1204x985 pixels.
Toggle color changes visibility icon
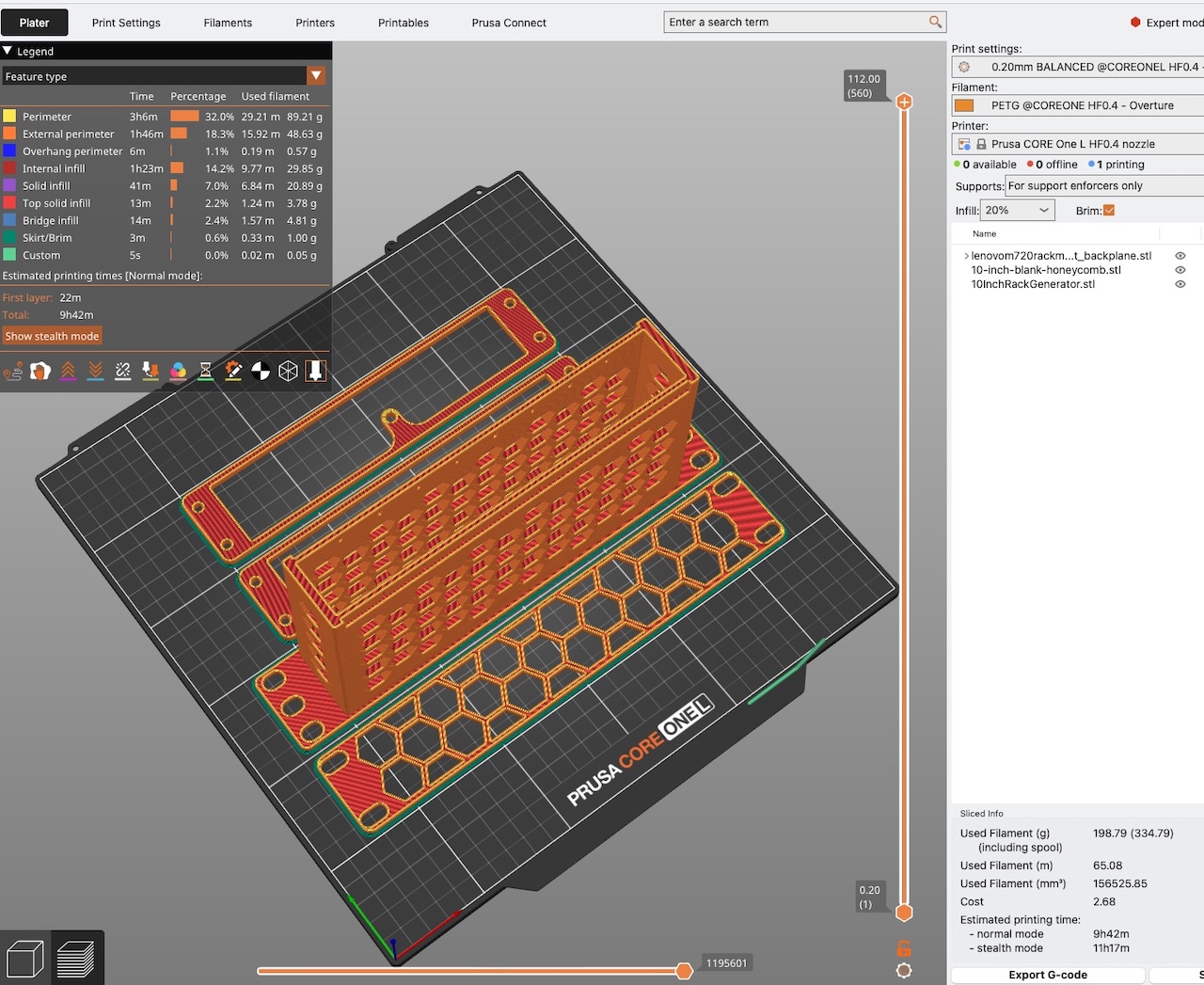tap(178, 372)
